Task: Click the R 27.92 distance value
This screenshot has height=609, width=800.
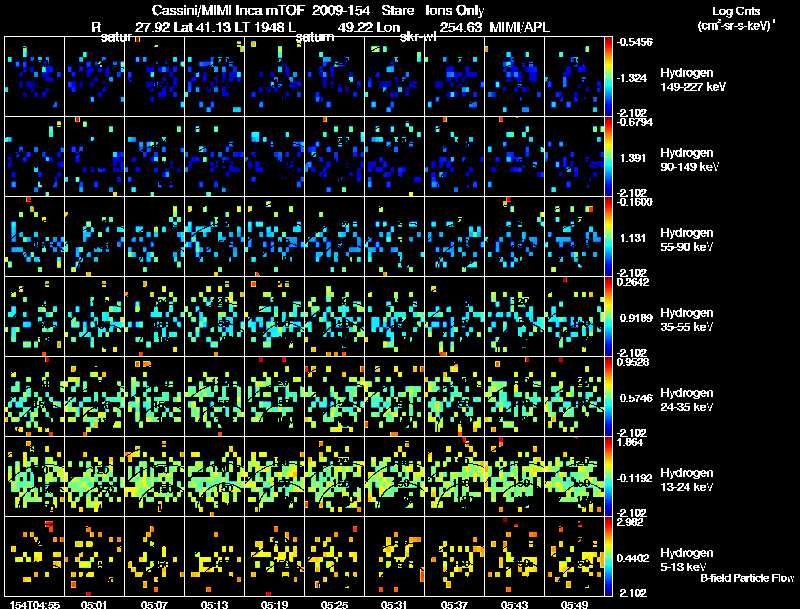Action: 131,27
